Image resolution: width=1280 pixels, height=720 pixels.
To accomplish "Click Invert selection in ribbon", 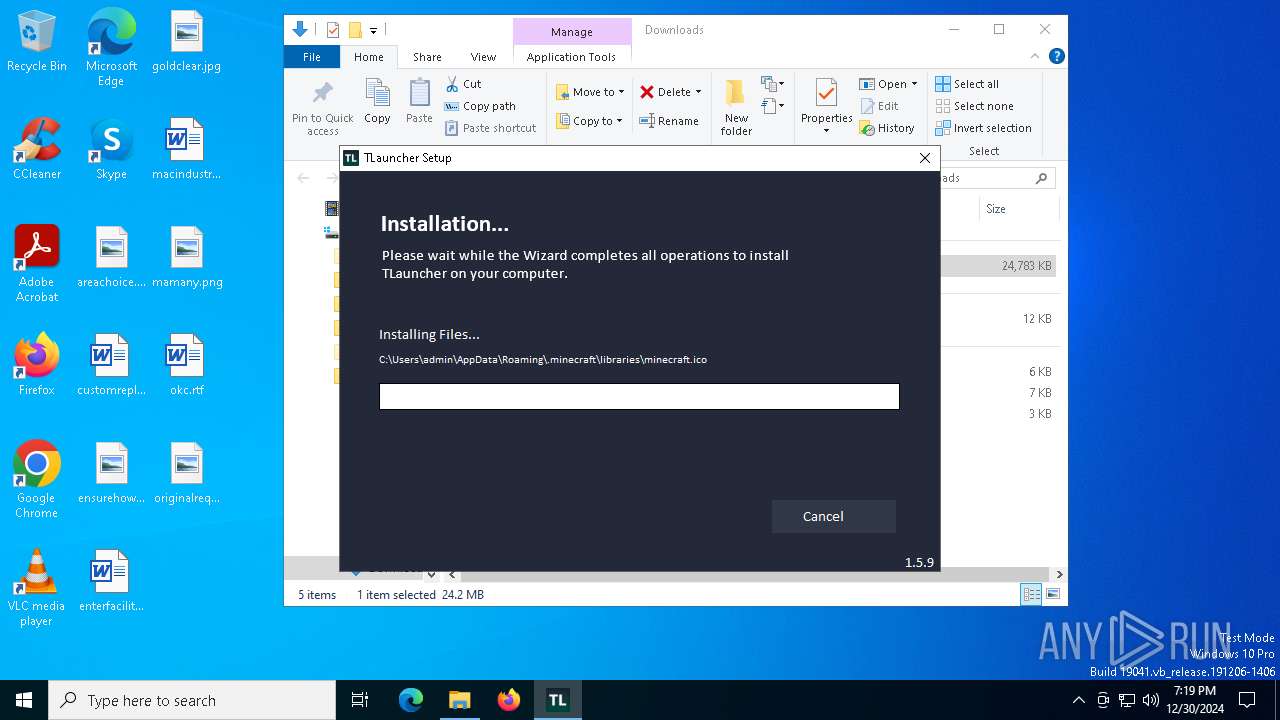I will (x=983, y=128).
